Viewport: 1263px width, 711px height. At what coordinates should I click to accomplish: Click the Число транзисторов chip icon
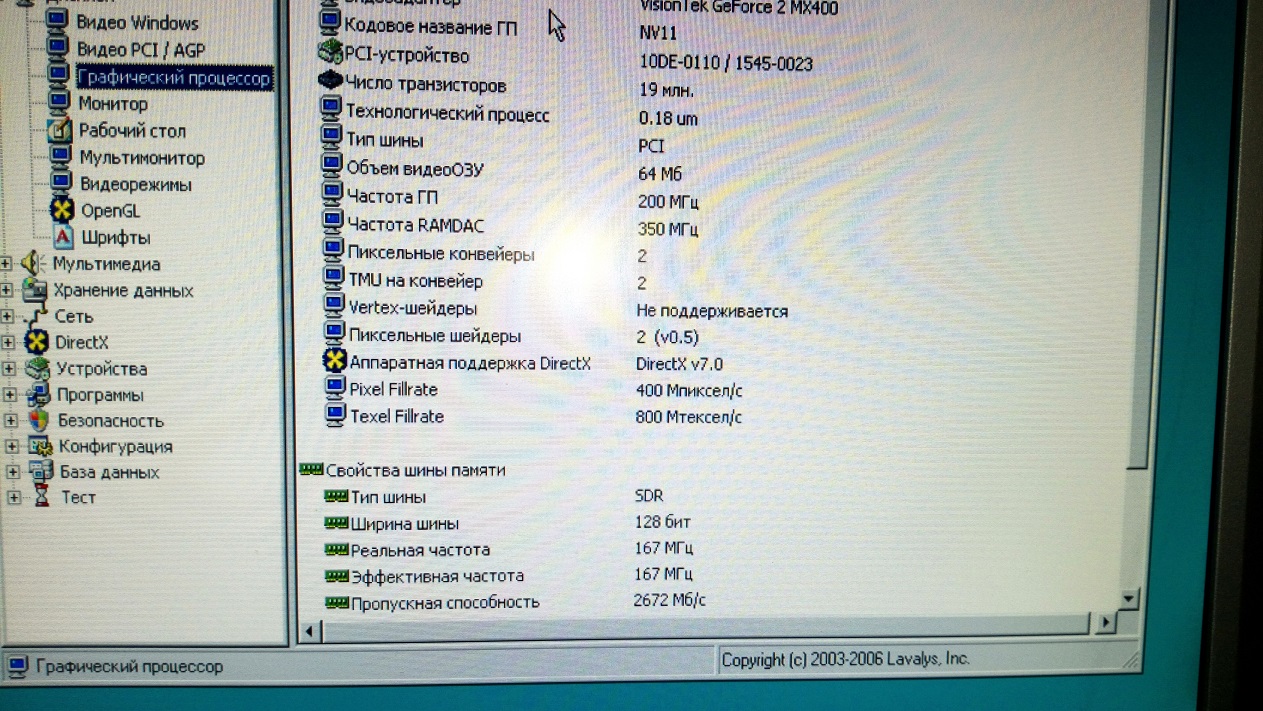point(330,80)
